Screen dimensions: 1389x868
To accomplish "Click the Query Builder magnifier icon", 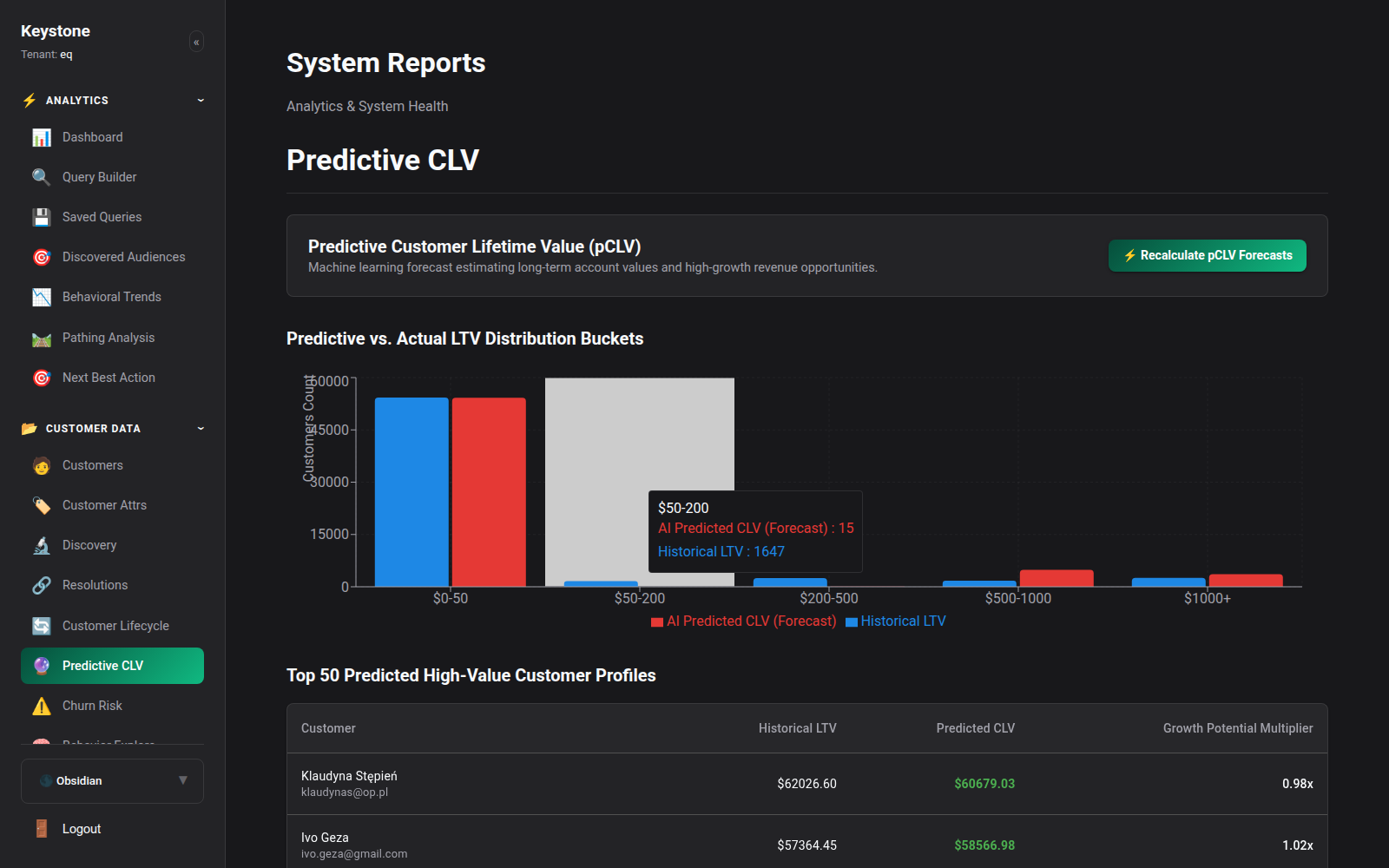I will click(42, 177).
